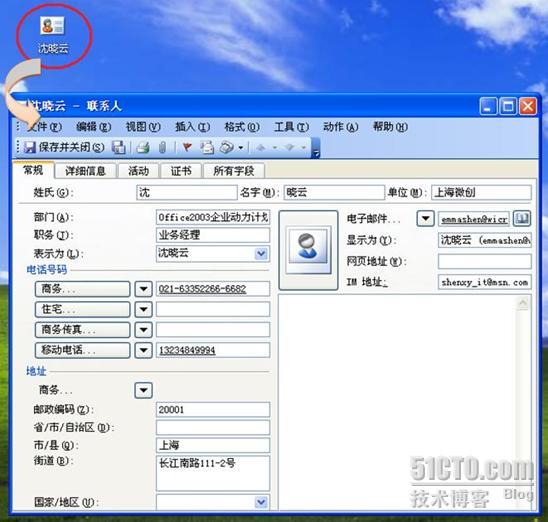The height and width of the screenshot is (522, 548).
Task: Open the dropdown arrow next to 移动电话
Action: [x=143, y=350]
